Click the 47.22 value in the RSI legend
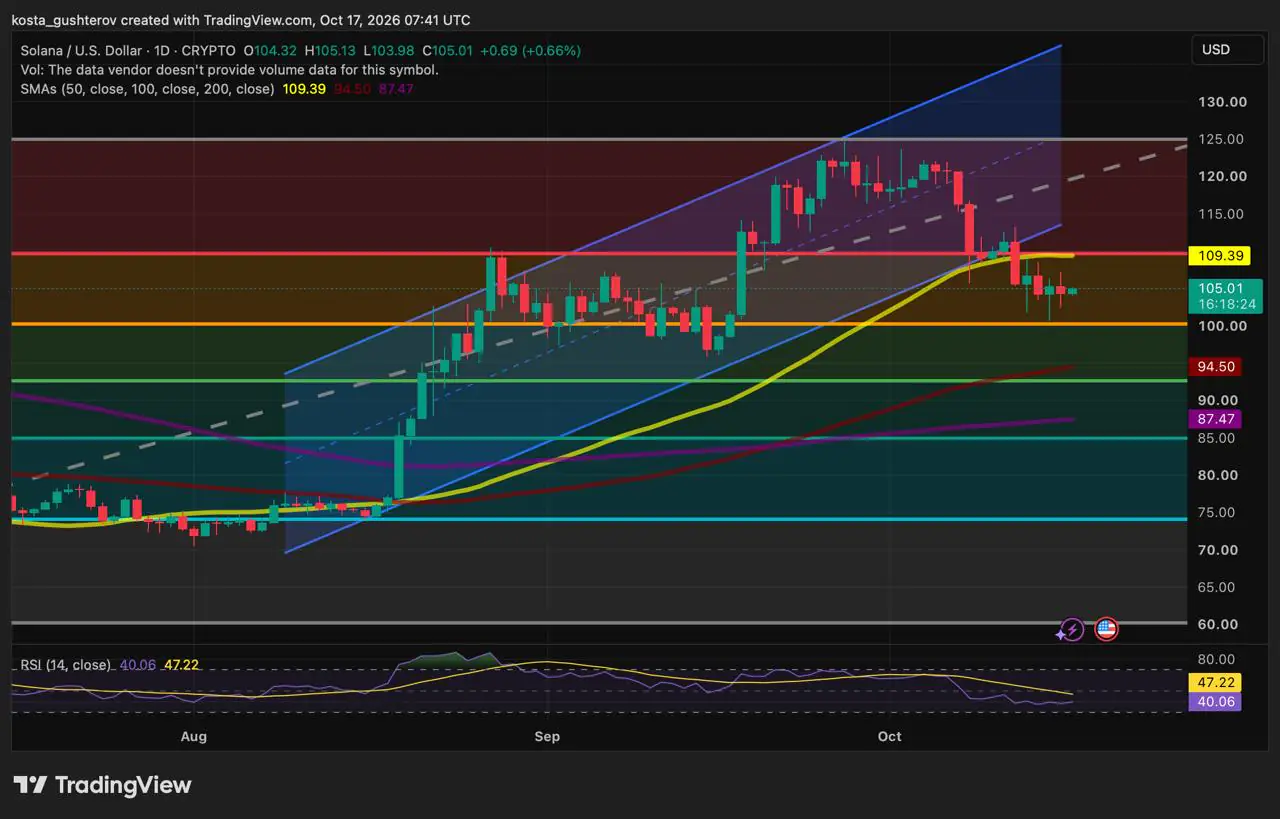This screenshot has width=1280, height=819. (181, 665)
